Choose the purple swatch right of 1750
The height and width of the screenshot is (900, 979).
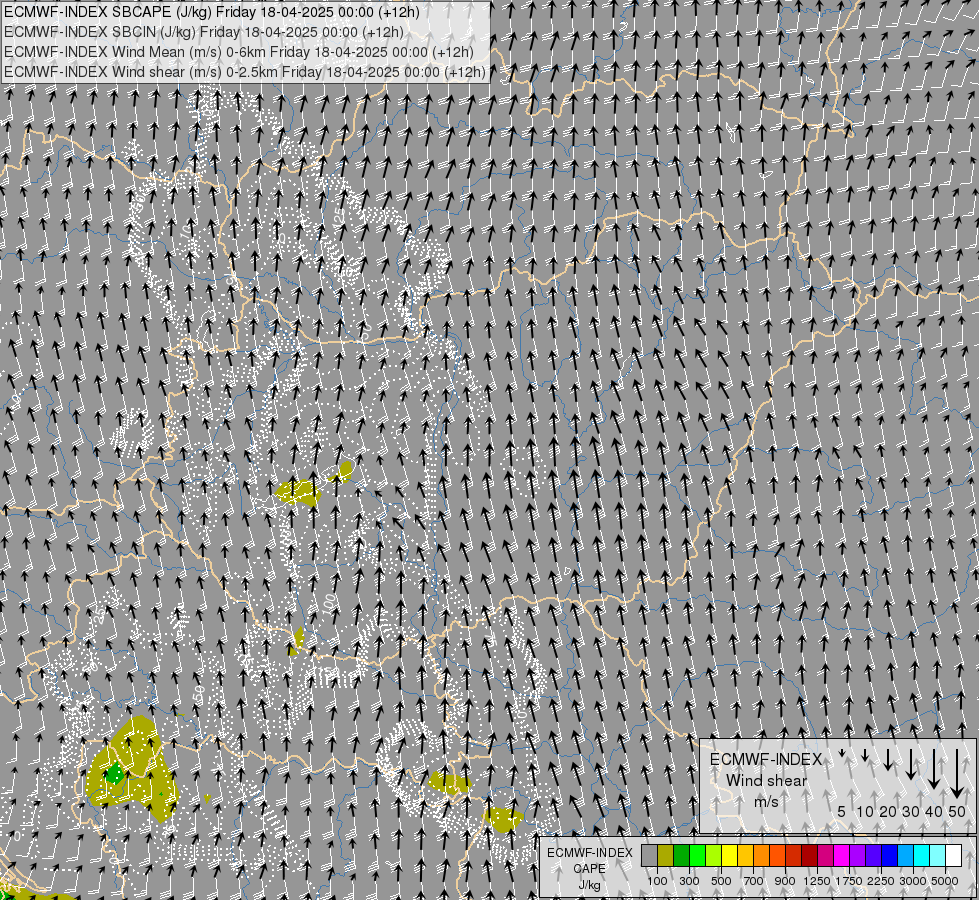pyautogui.click(x=857, y=856)
